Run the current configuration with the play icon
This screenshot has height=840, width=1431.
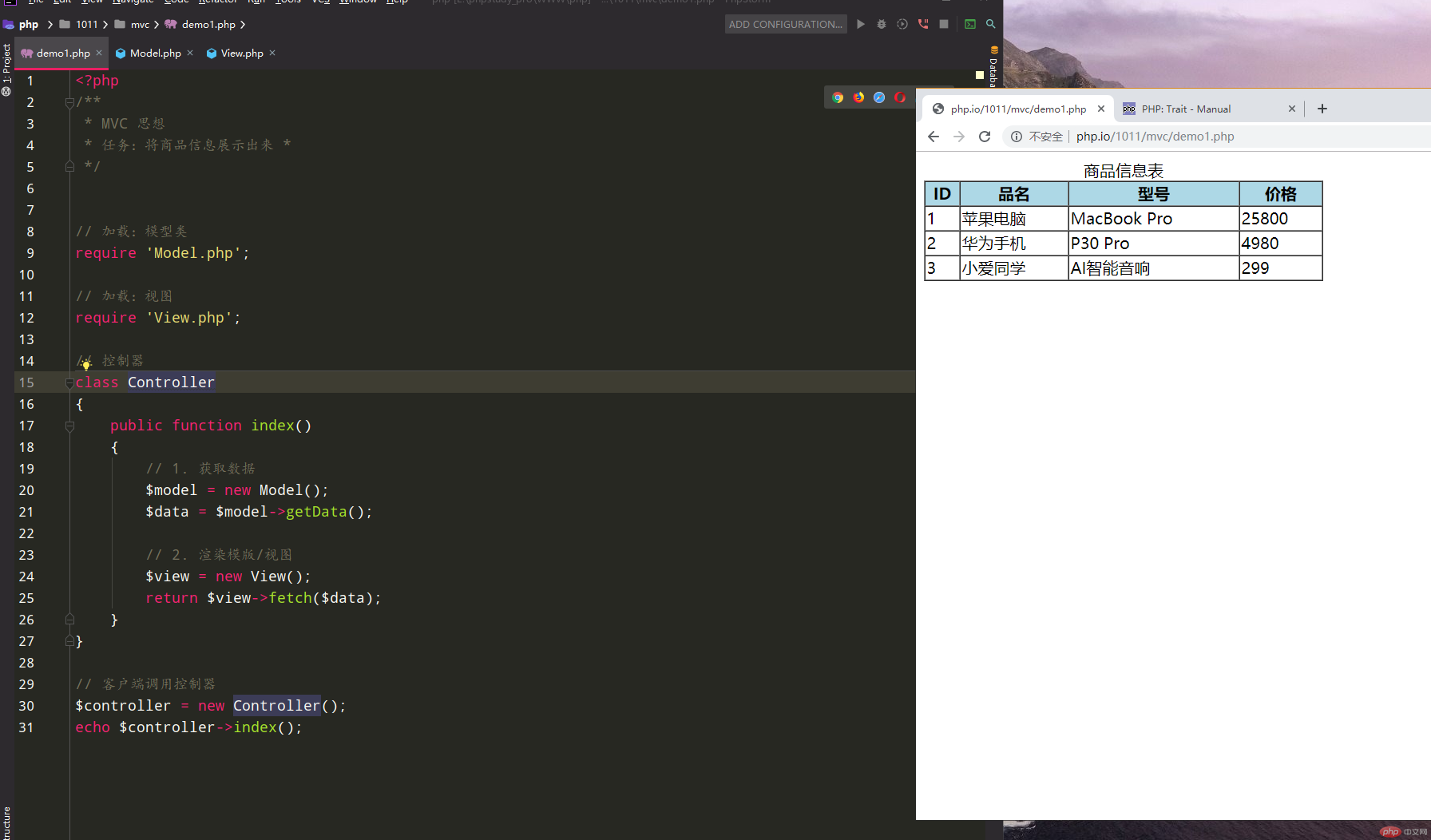pyautogui.click(x=861, y=24)
